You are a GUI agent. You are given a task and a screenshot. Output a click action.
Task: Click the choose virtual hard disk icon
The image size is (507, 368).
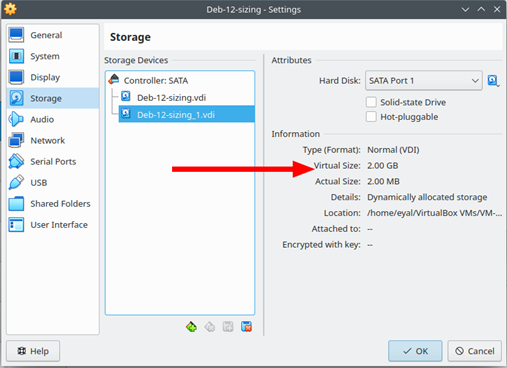pyautogui.click(x=493, y=81)
